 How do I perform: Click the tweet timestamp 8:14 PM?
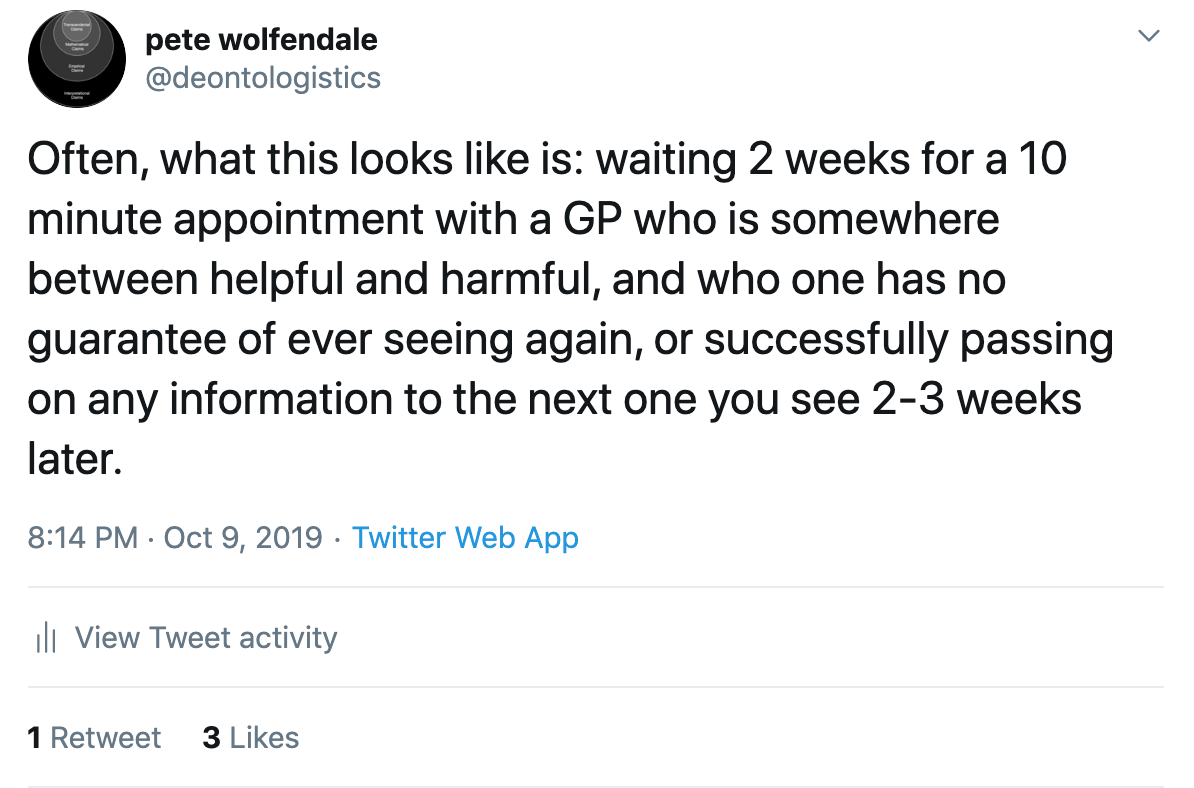[x=83, y=538]
